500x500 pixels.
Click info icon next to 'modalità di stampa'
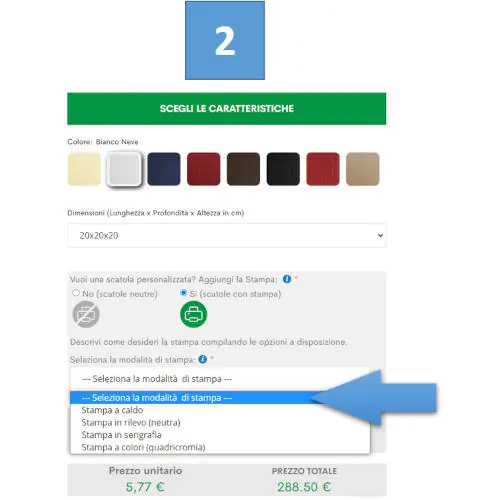202,359
